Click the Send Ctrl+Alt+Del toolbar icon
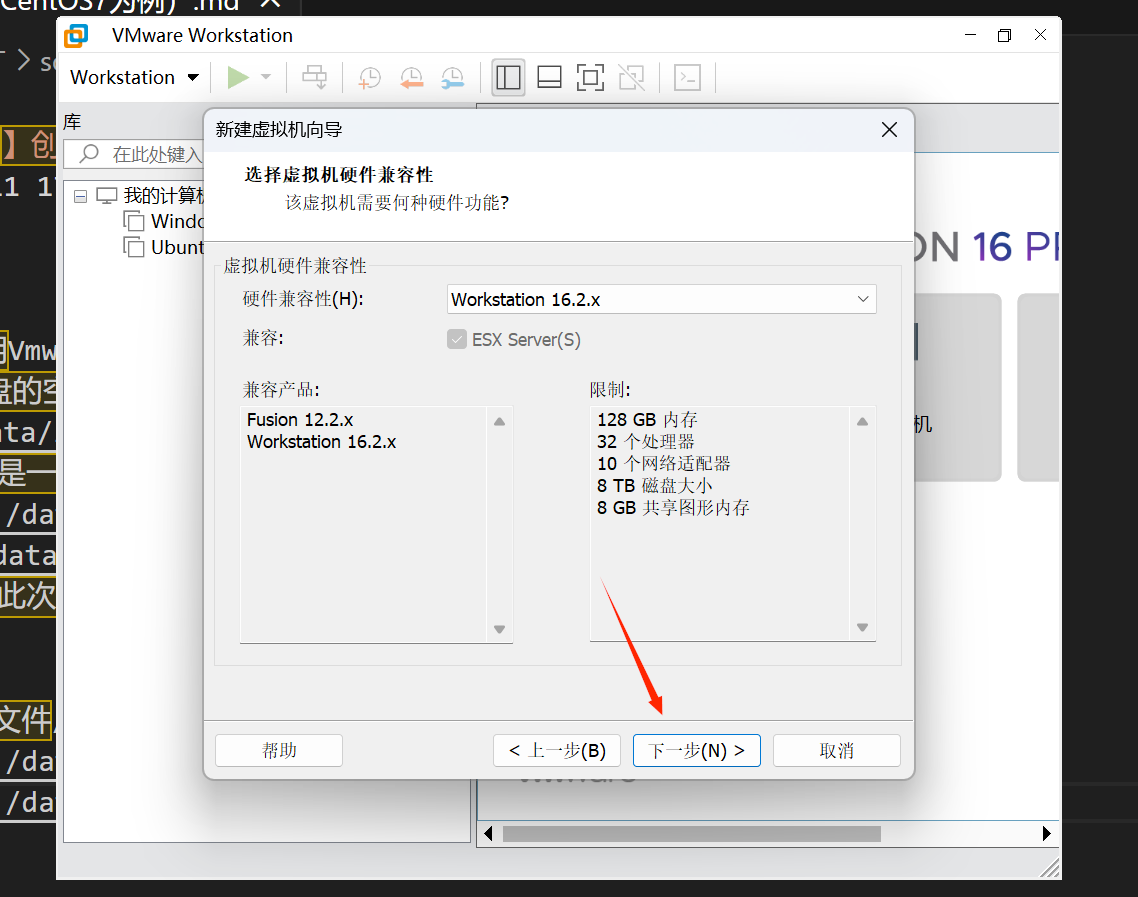 [315, 77]
